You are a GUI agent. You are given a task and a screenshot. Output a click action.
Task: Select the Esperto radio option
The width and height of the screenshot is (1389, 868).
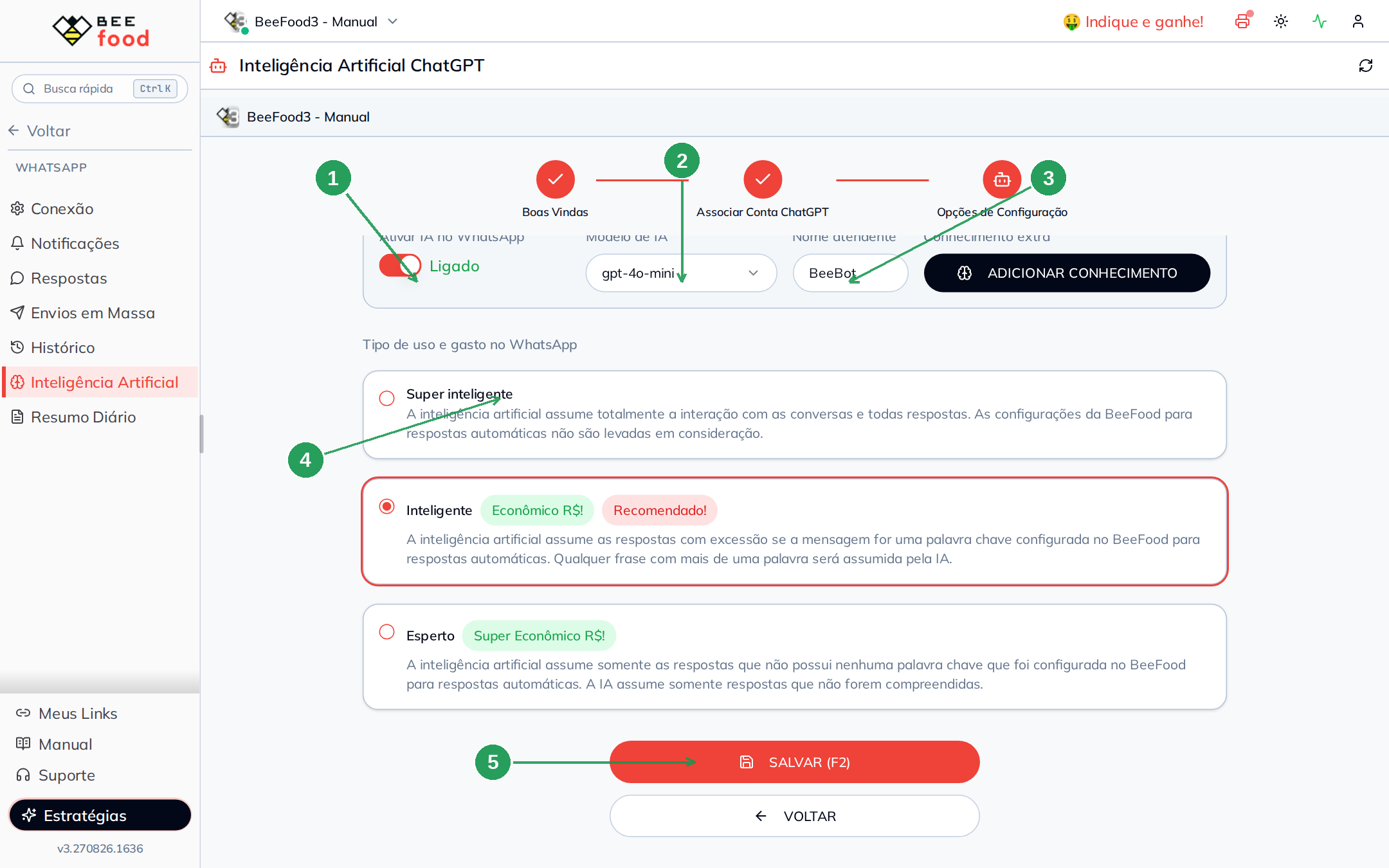(x=386, y=632)
